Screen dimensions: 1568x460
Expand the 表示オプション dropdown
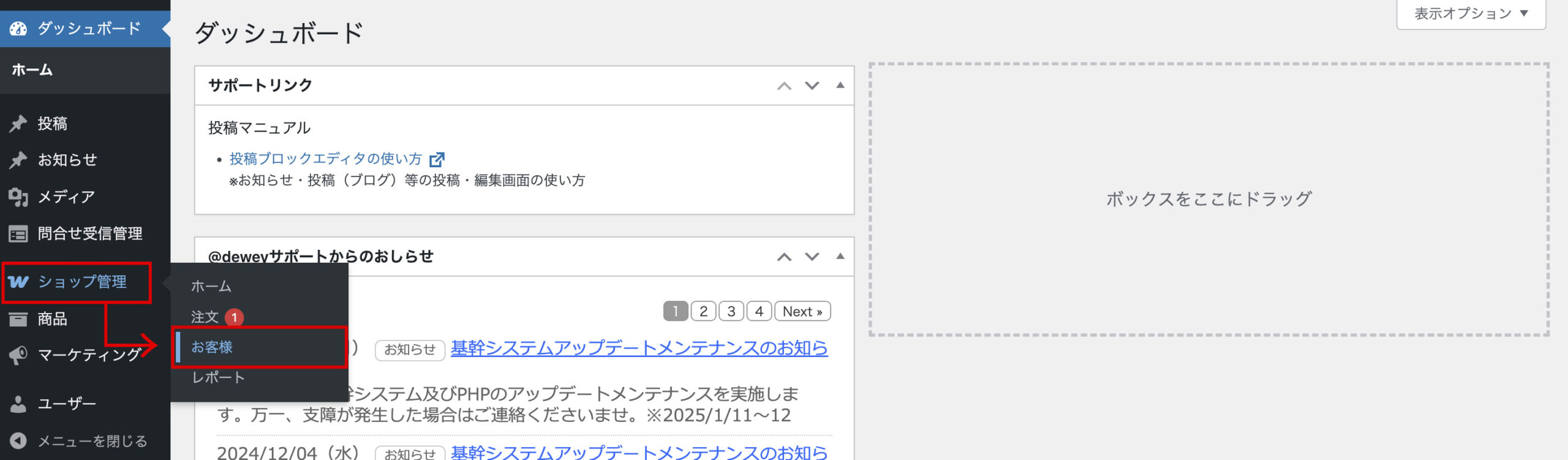point(1471,13)
